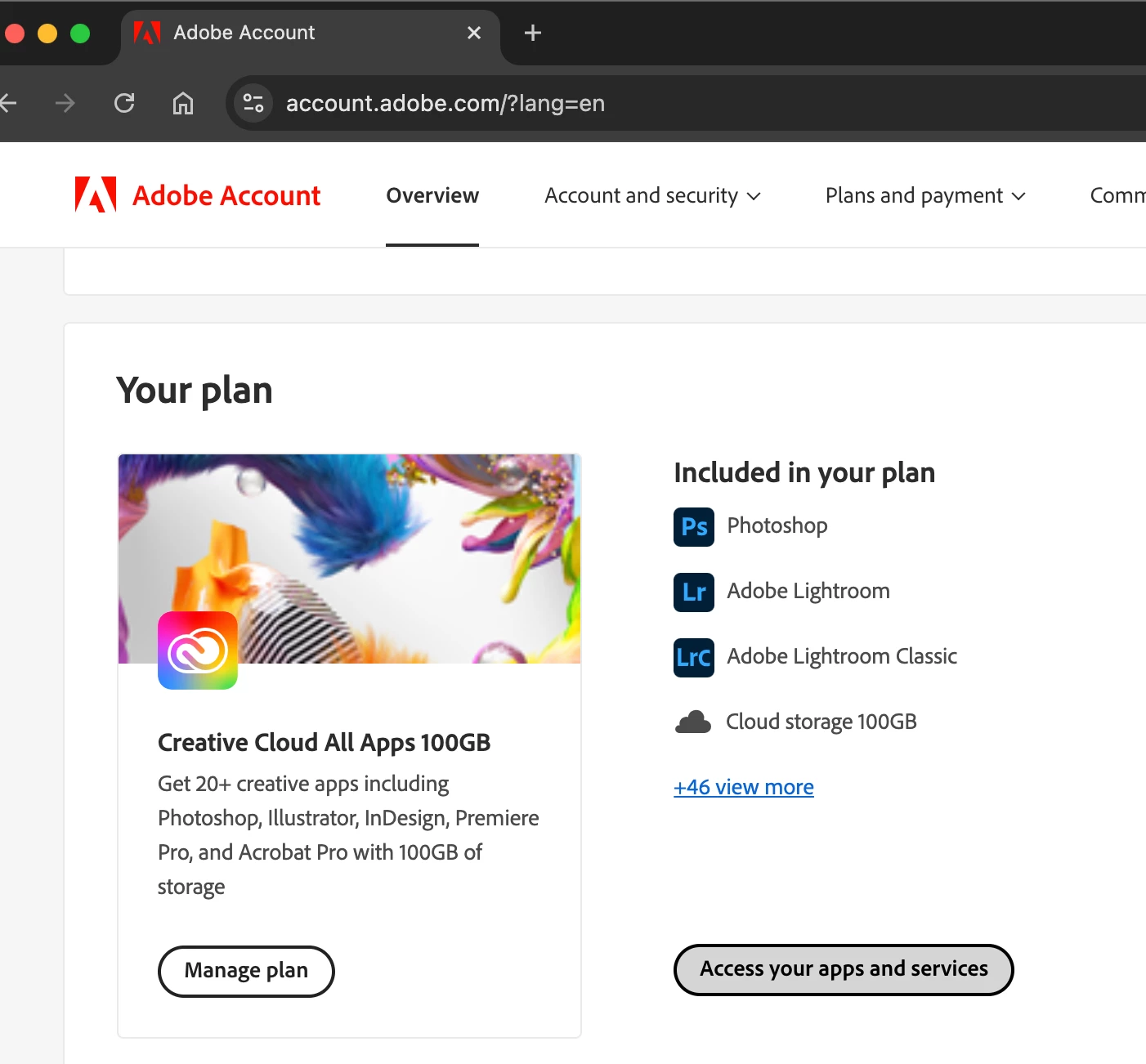Viewport: 1146px width, 1064px height.
Task: Click the Photoshop Ps app icon
Action: click(x=694, y=526)
